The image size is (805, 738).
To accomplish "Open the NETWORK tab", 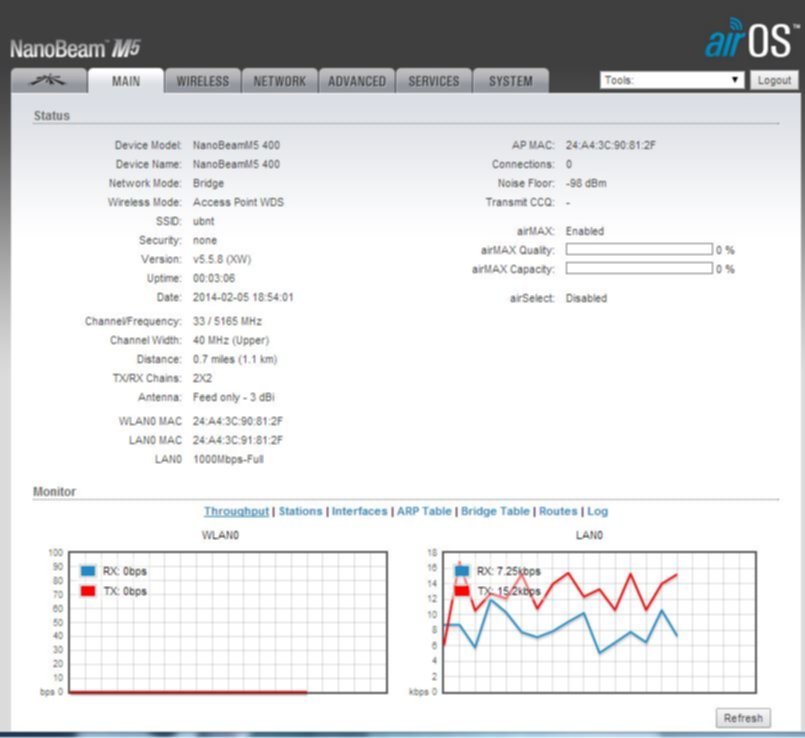I will (x=280, y=81).
